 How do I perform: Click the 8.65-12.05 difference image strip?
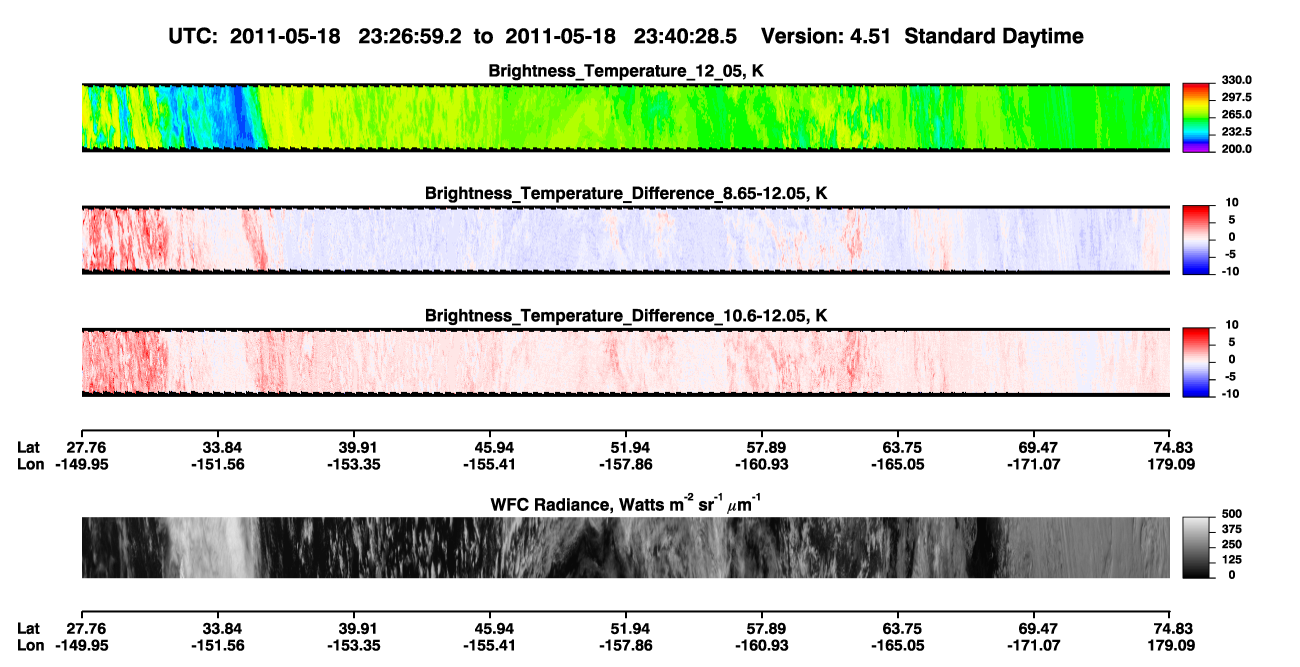pos(626,239)
